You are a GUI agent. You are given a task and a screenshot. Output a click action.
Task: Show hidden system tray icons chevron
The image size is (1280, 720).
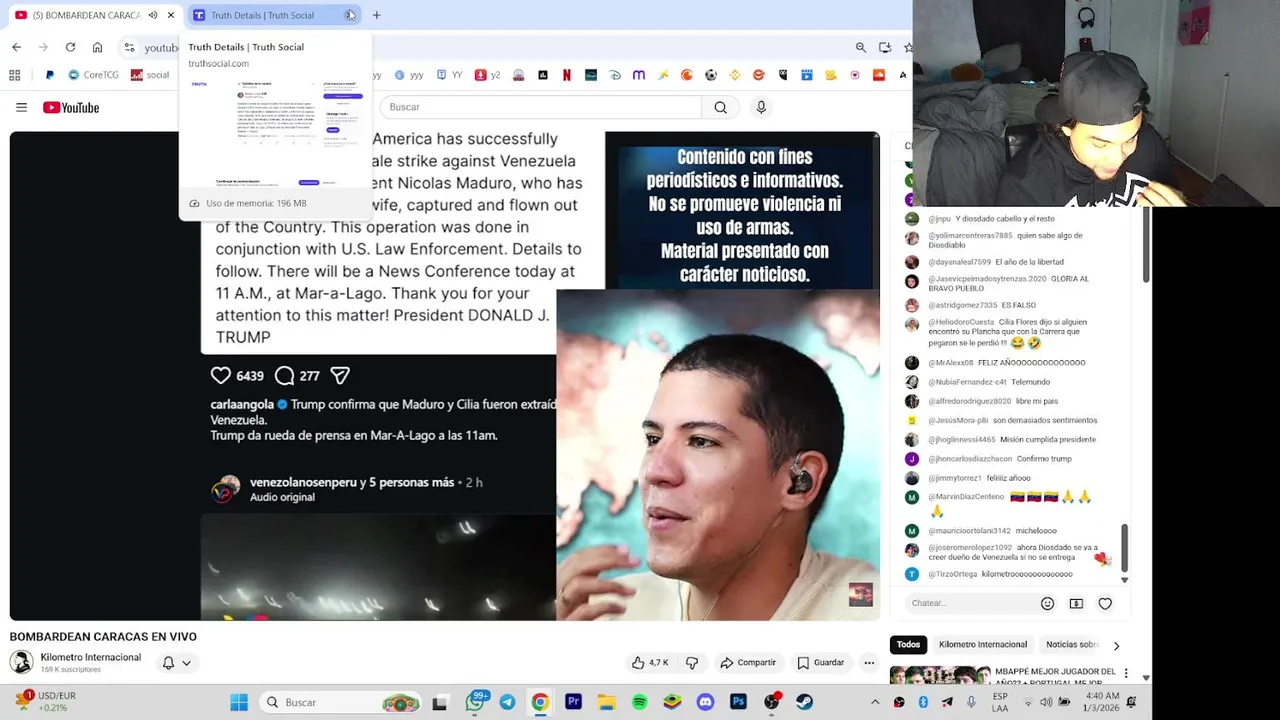tap(875, 702)
